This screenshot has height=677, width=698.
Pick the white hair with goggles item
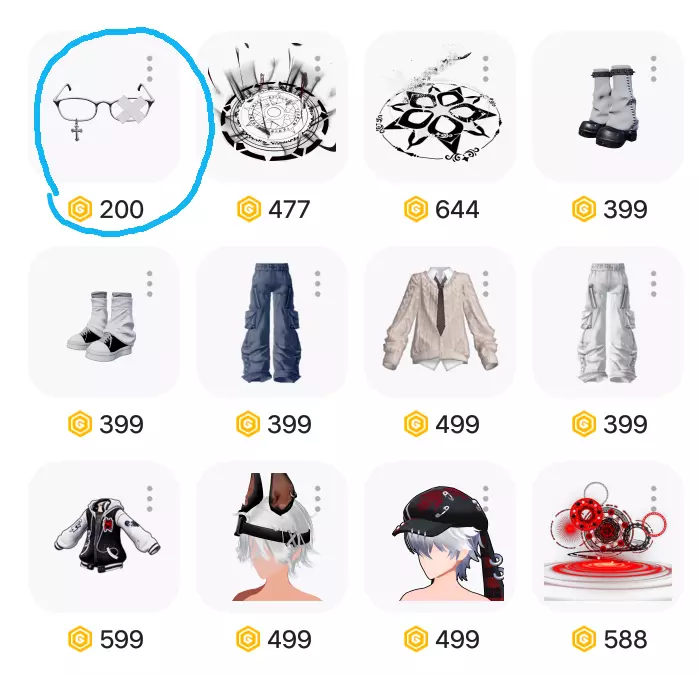pos(272,537)
